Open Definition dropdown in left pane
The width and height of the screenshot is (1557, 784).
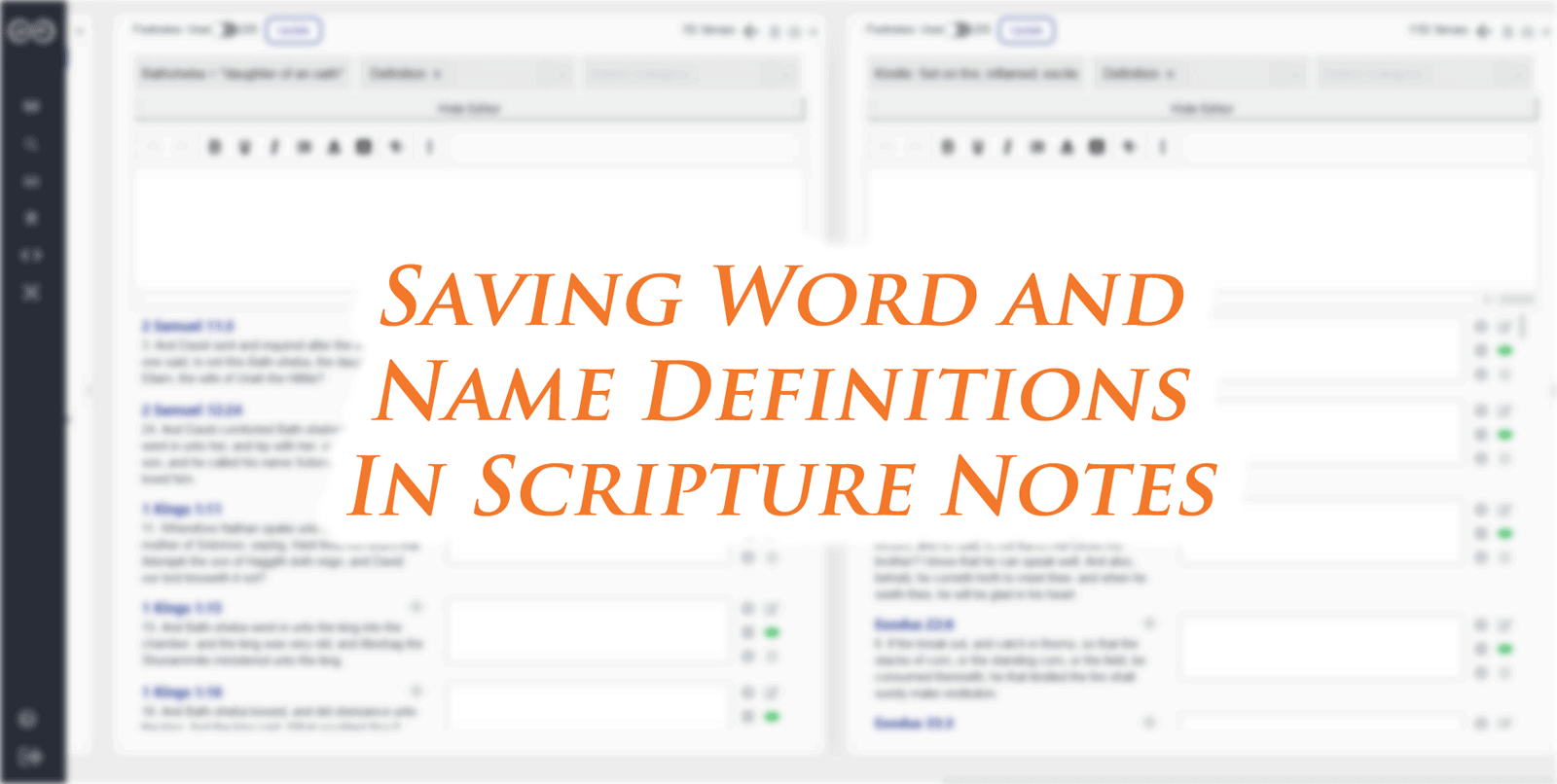pyautogui.click(x=467, y=74)
